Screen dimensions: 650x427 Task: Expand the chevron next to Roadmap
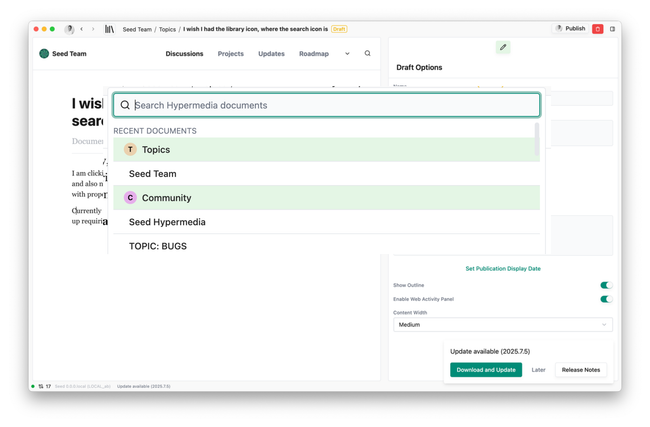pos(347,54)
